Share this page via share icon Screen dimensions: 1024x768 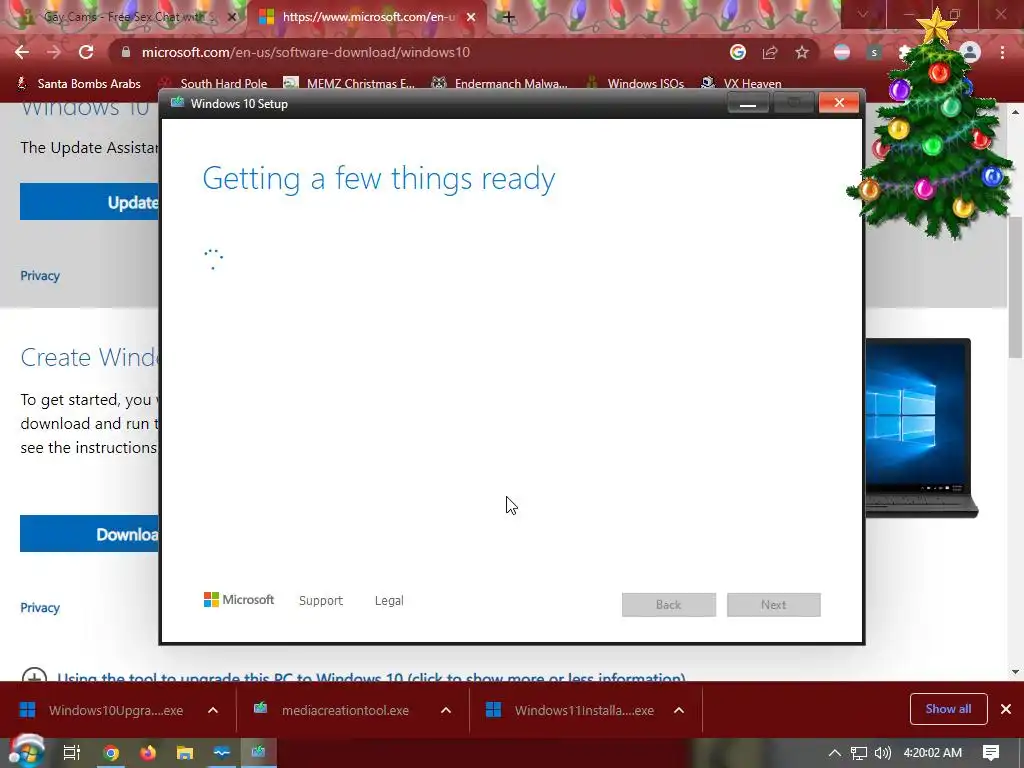coord(770,52)
